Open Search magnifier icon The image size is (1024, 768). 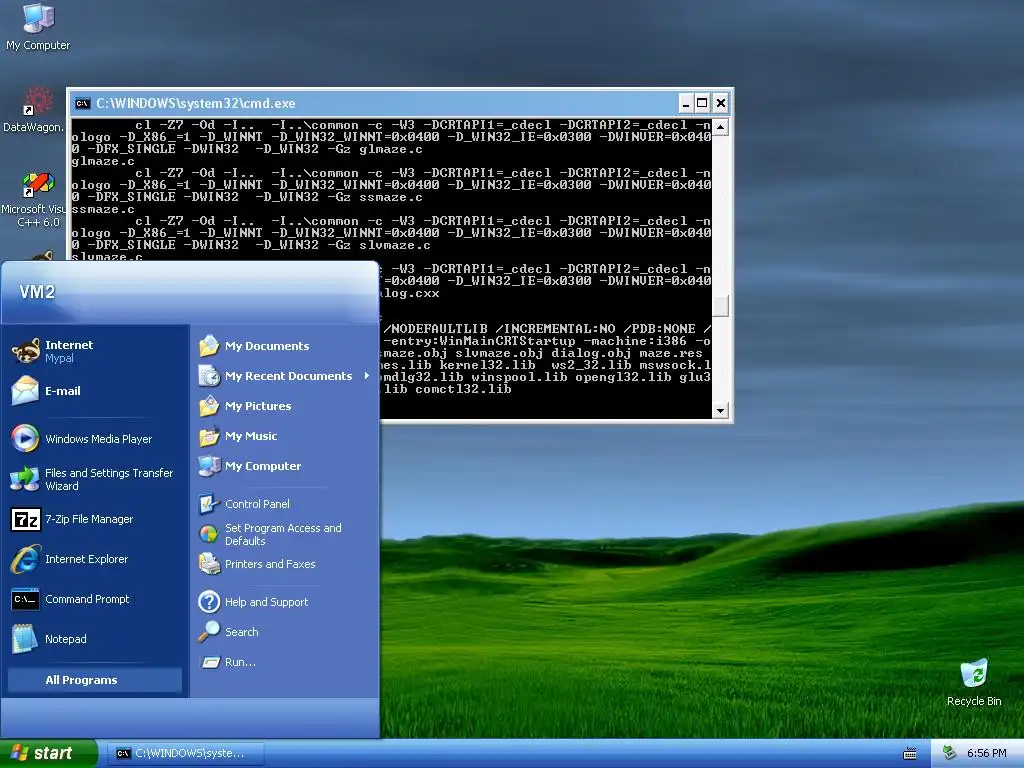(209, 632)
